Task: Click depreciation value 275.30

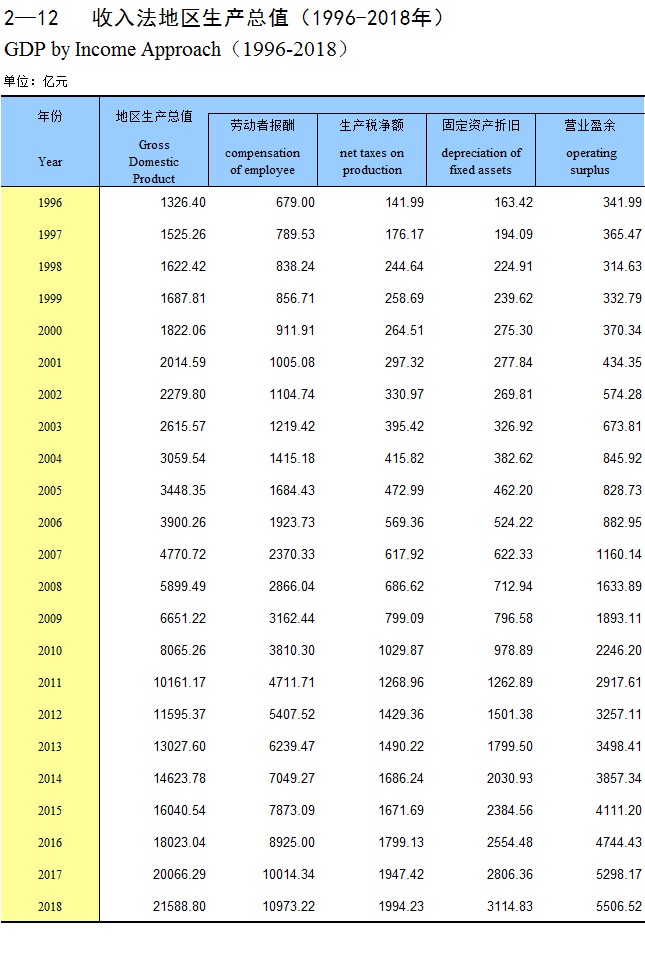Action: [x=513, y=330]
